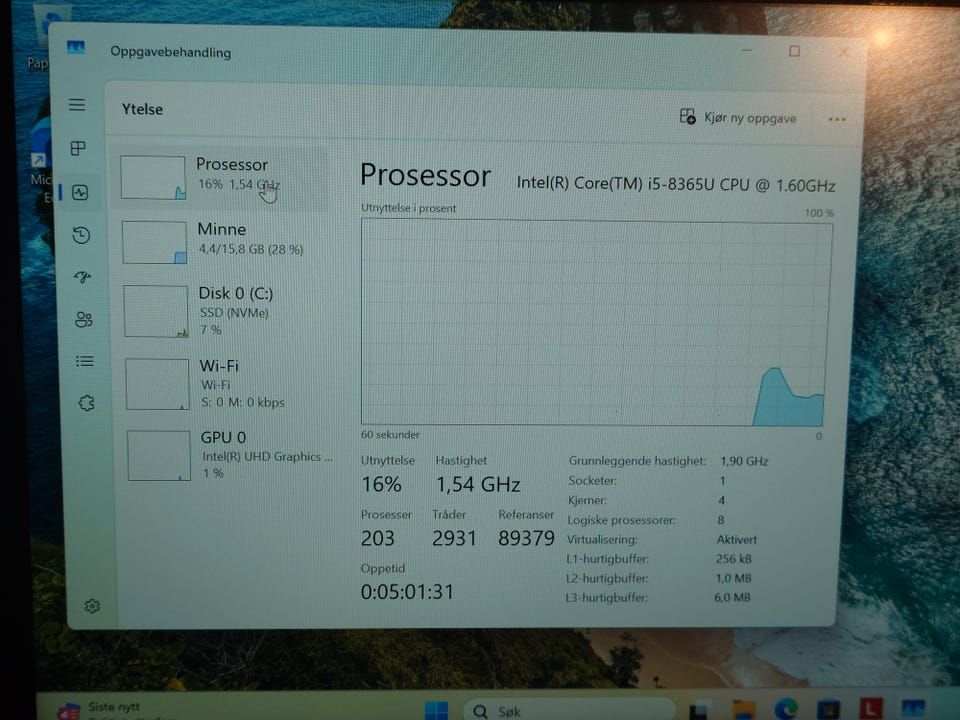Select the Wi-Fi performance item
Viewport: 960px width, 720px height.
(x=227, y=384)
